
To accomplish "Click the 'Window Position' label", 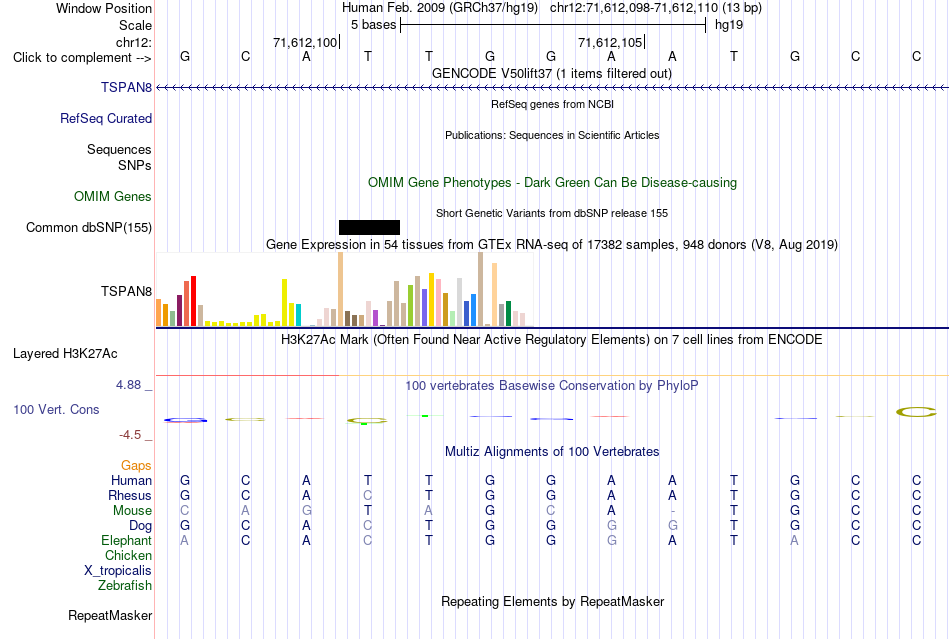I will coord(104,8).
